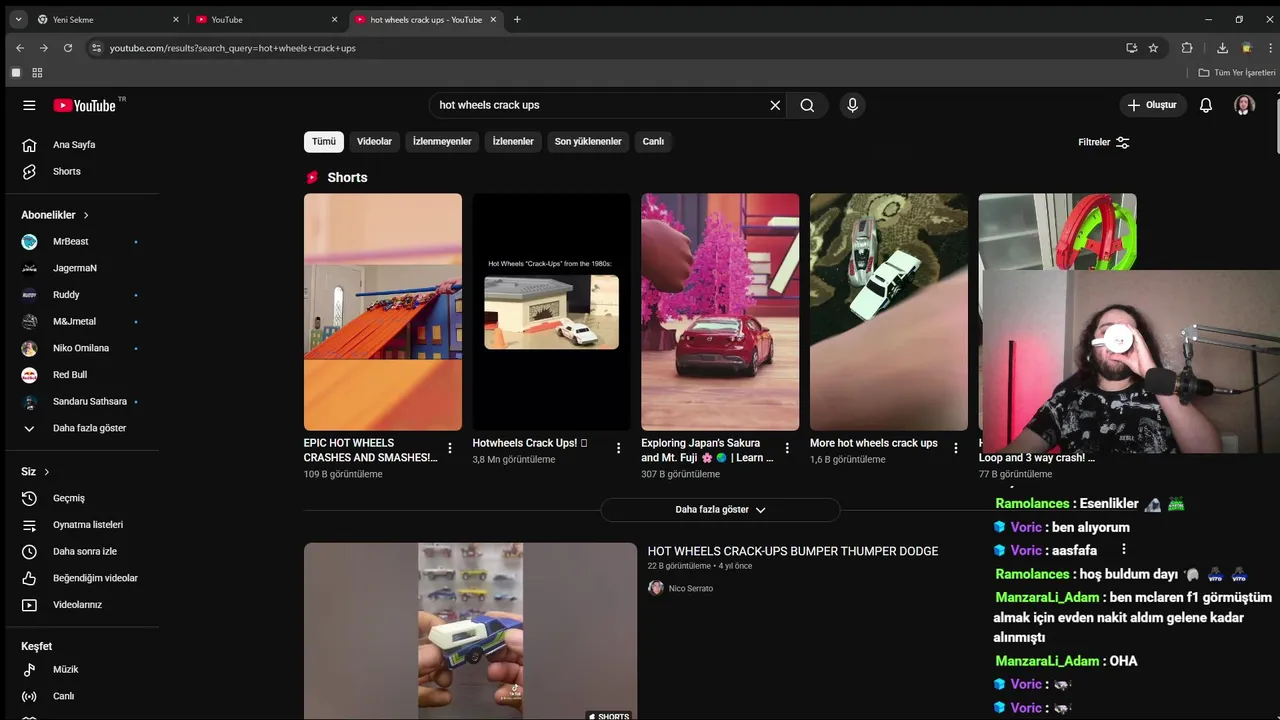Open chat message options three dots
1280x720 pixels.
[x=1124, y=549]
